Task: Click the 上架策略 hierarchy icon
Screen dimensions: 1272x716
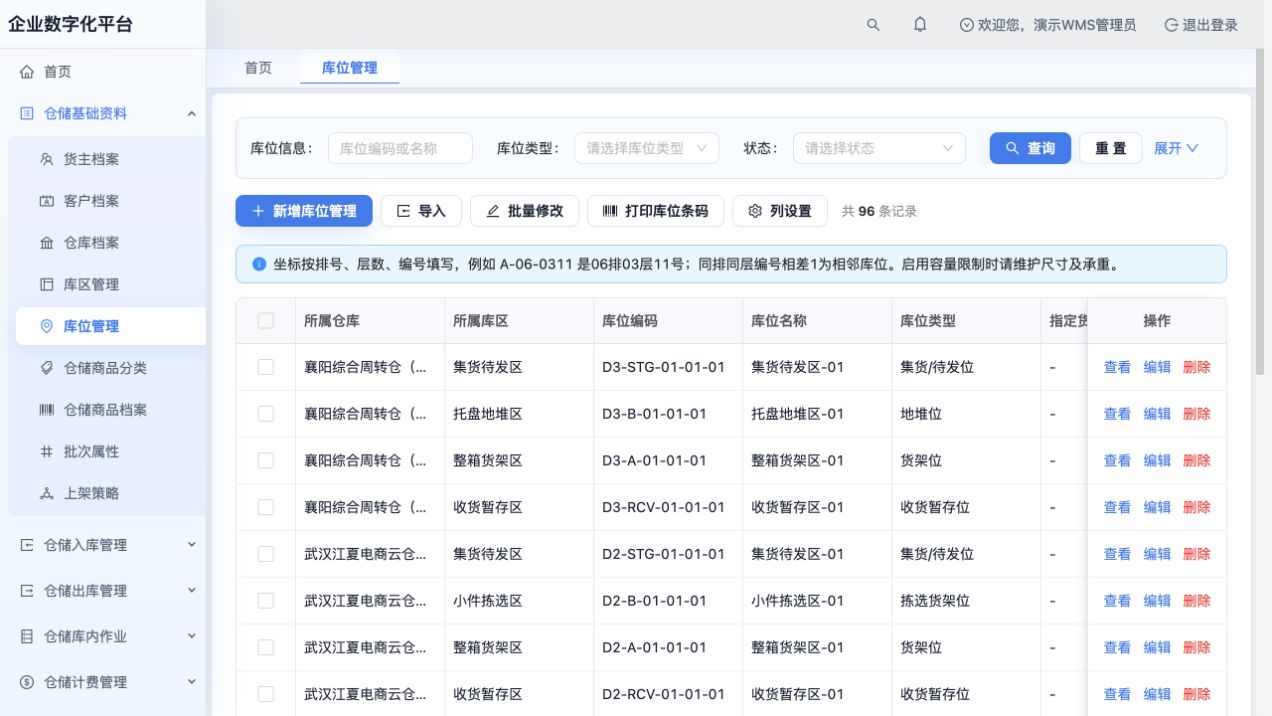Action: (x=46, y=494)
